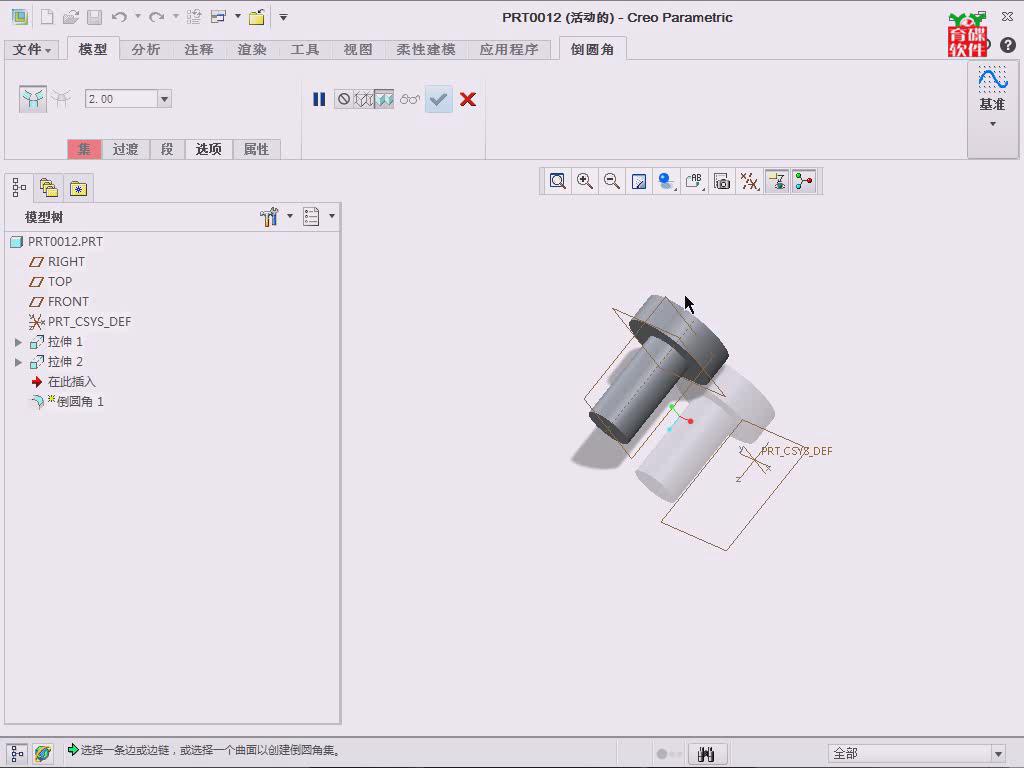Switch to the 渲染 ribbon tab
The image size is (1024, 768).
[x=252, y=50]
